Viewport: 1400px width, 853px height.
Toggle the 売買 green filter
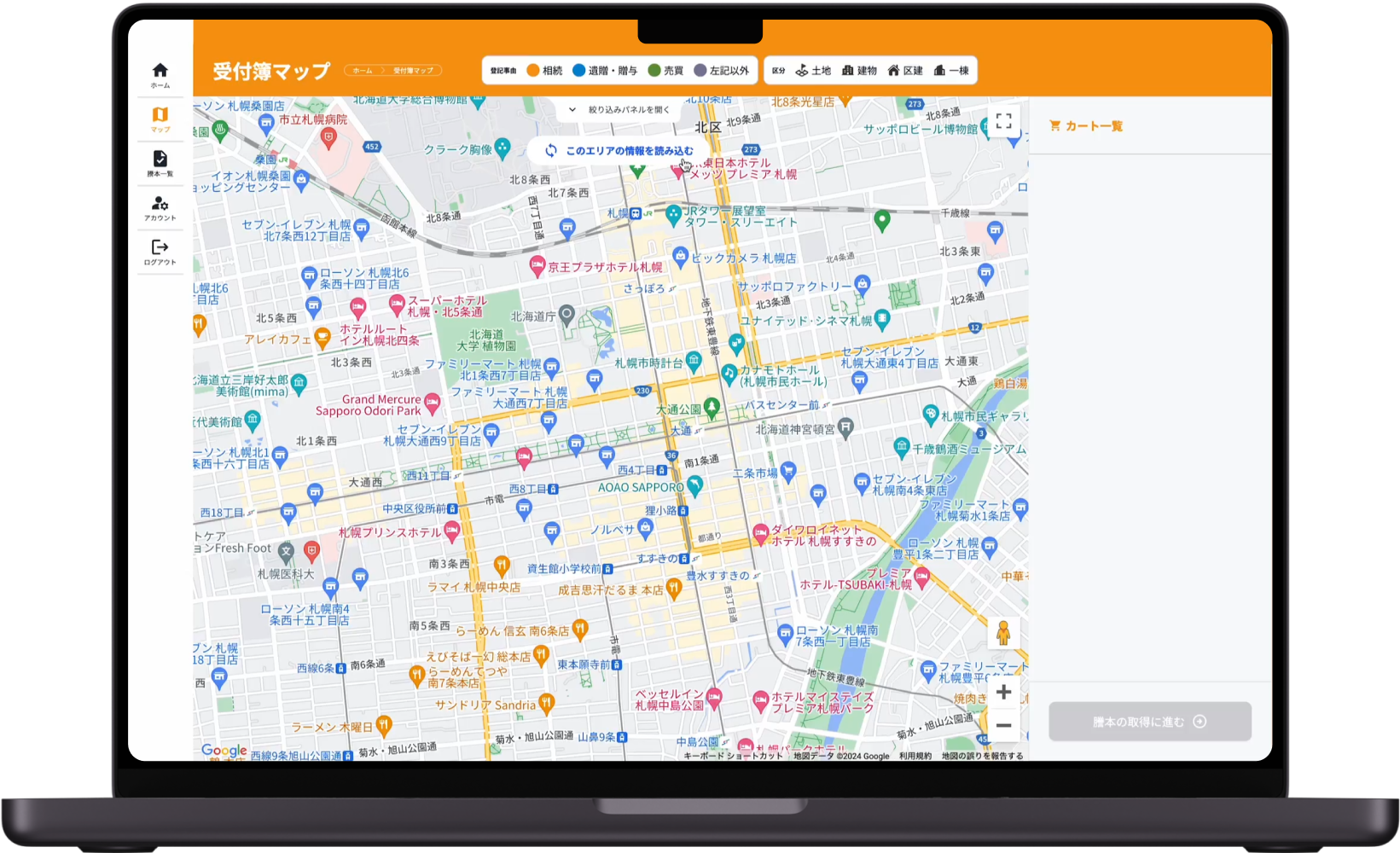click(x=654, y=71)
